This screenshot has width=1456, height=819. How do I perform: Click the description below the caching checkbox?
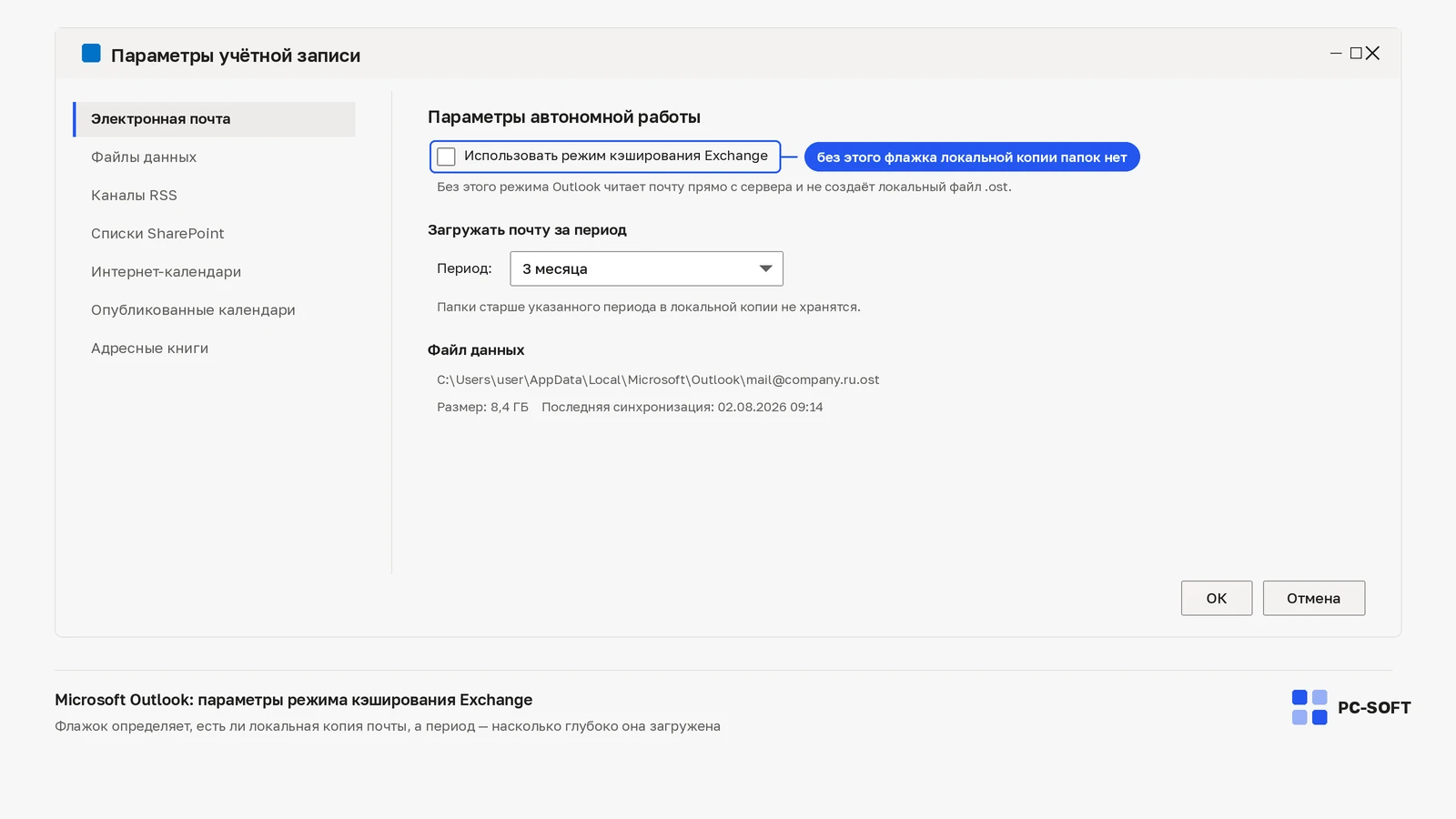(724, 187)
